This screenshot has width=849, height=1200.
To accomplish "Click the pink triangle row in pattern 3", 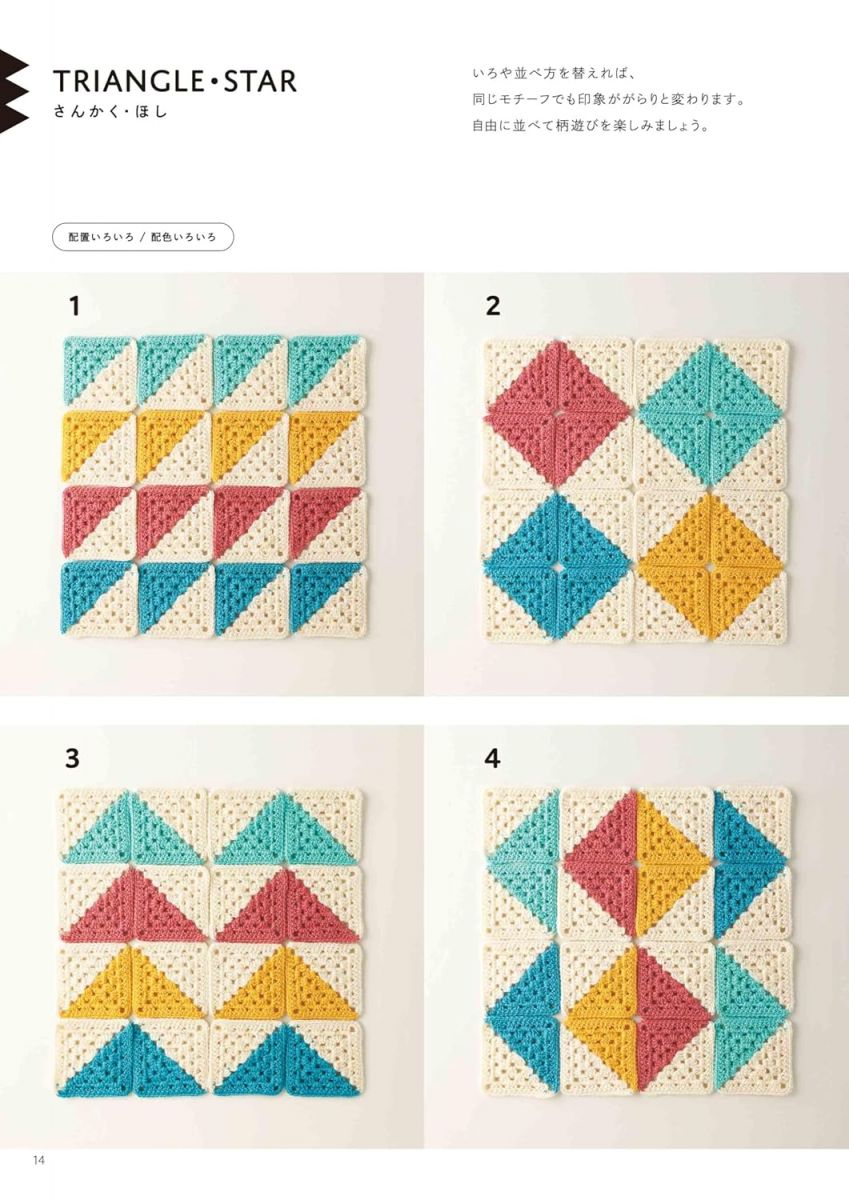I will (211, 905).
